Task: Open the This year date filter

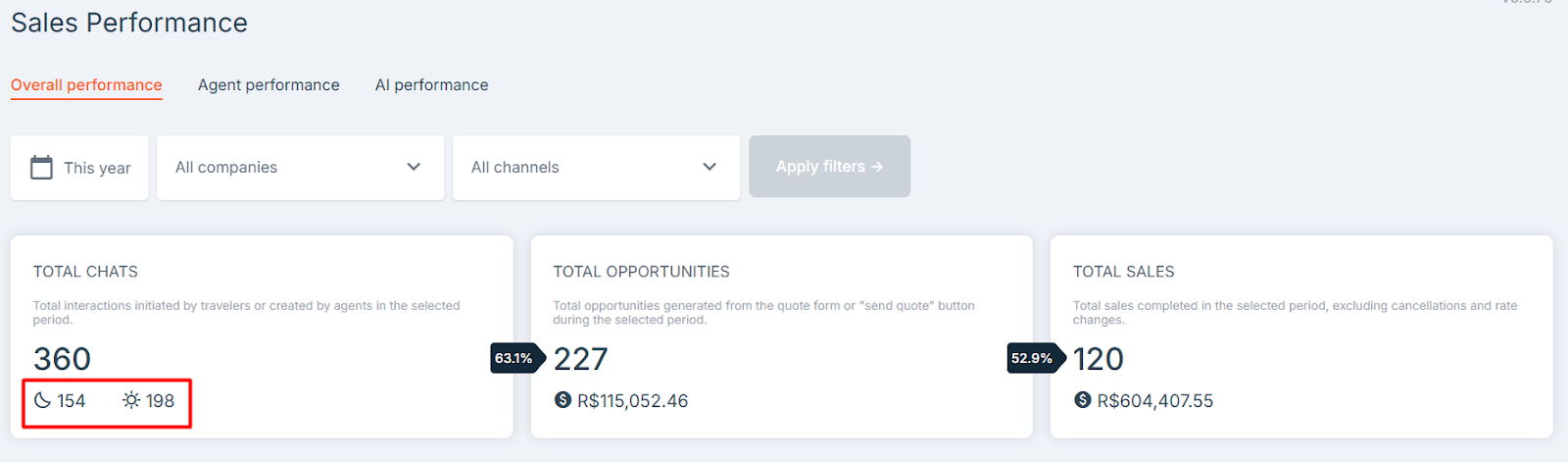Action: coord(79,168)
